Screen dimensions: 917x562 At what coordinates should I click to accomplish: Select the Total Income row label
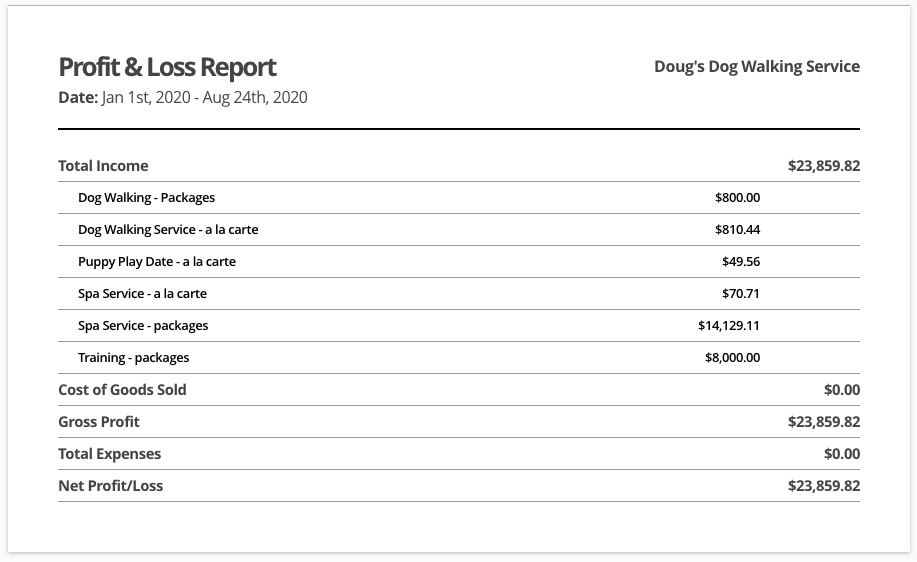(103, 166)
